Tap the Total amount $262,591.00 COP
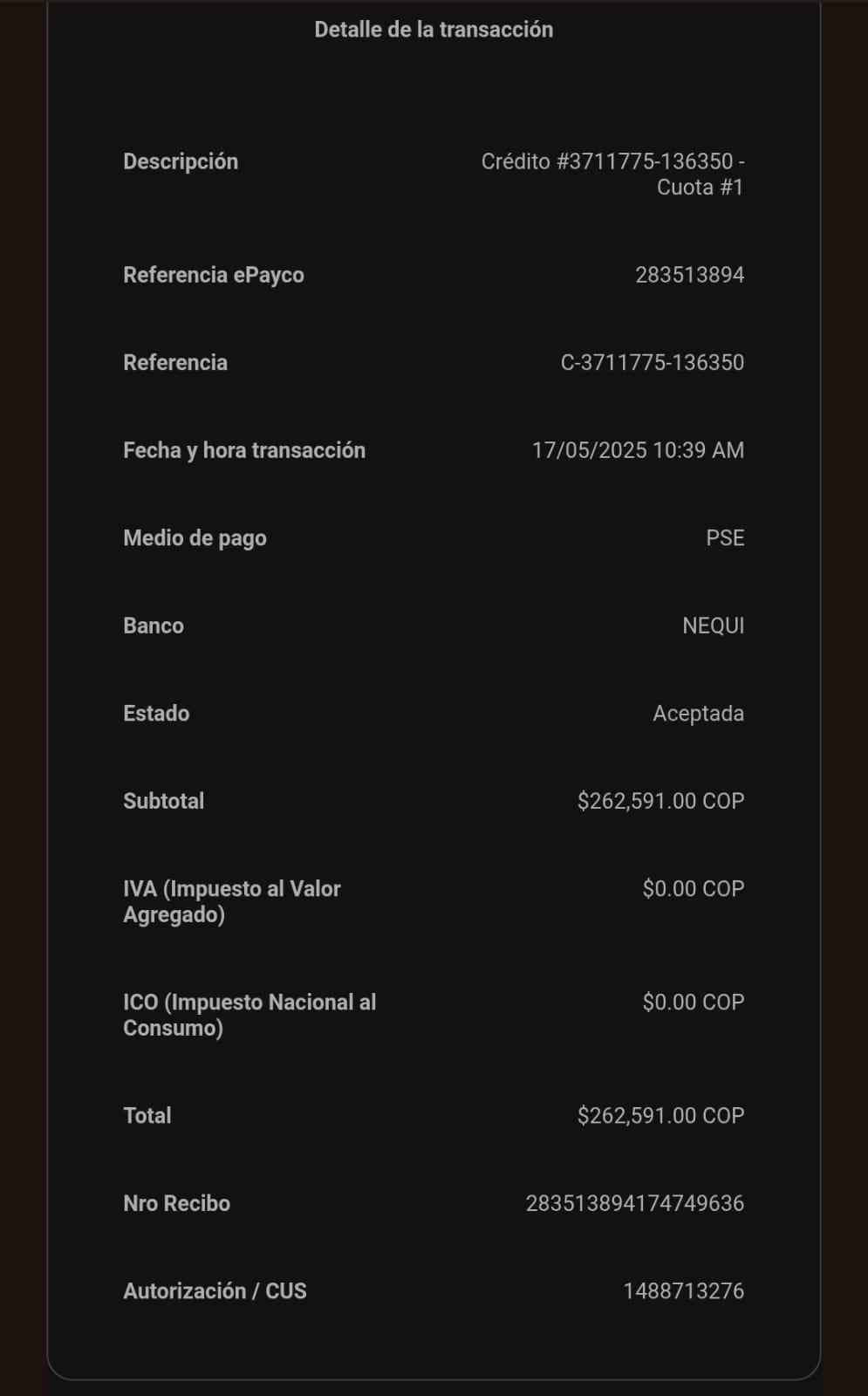Screen dimensions: 868x1396 tap(660, 1115)
